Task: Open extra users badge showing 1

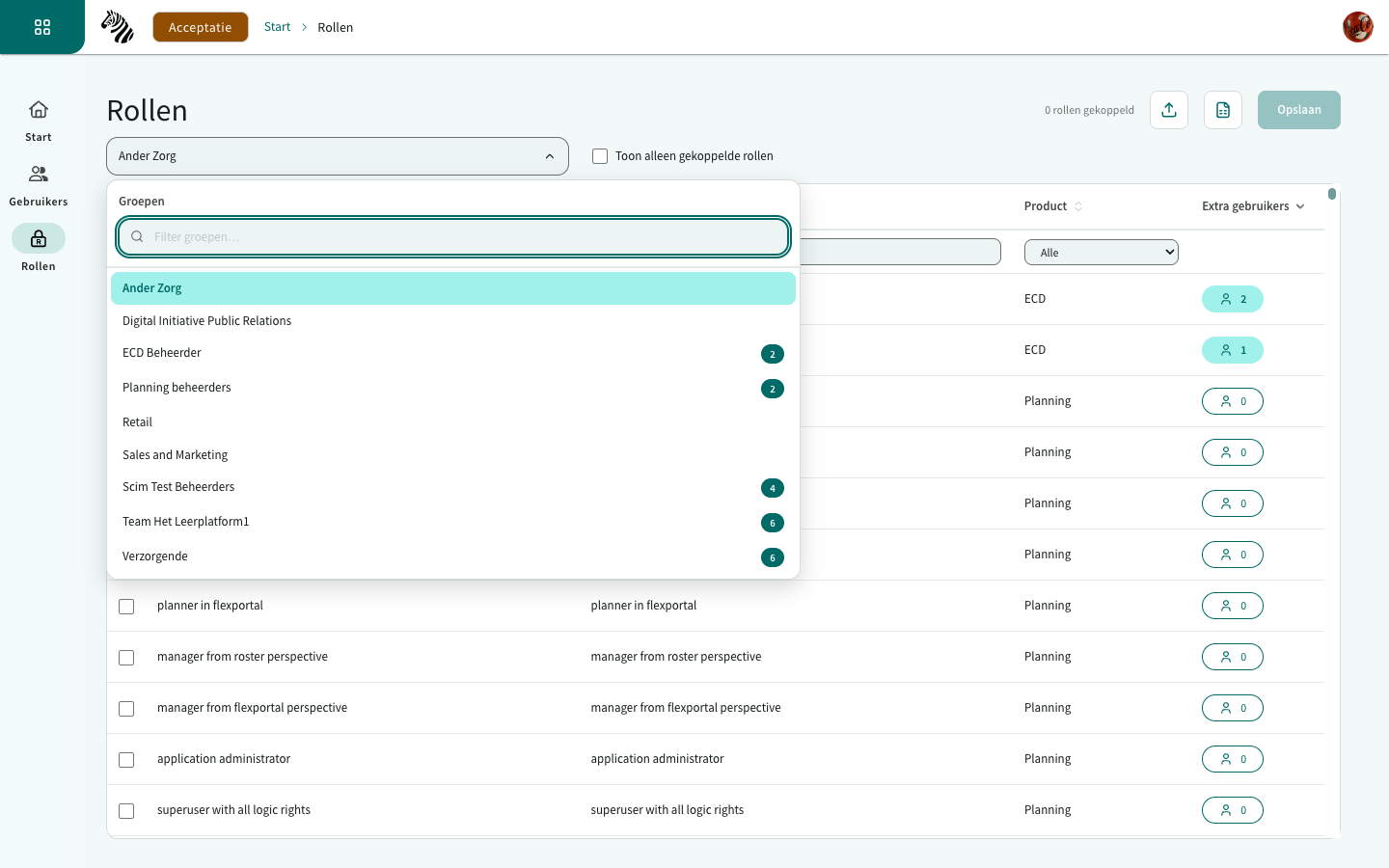Action: 1233,350
